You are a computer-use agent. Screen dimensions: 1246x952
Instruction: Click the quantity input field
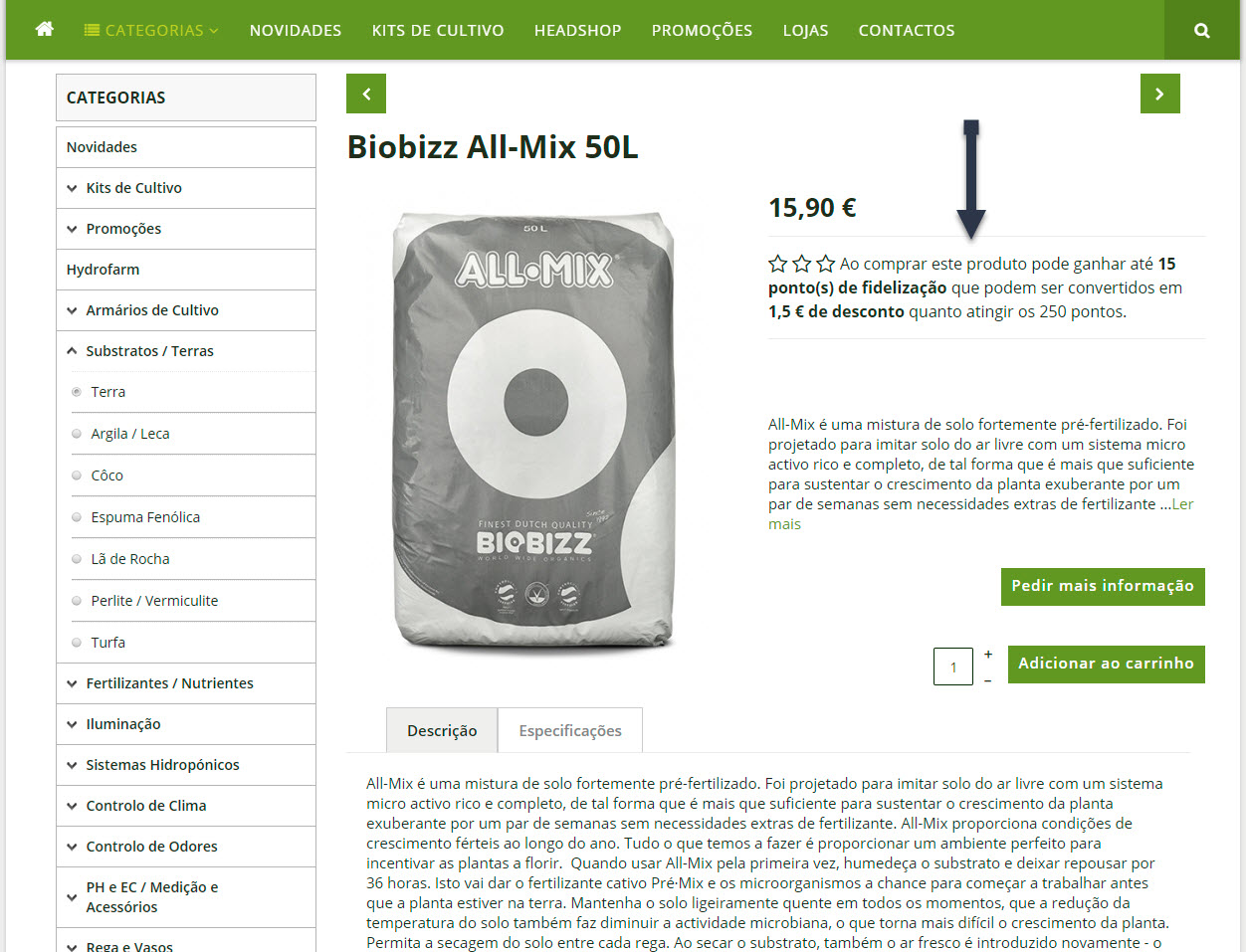click(x=953, y=666)
